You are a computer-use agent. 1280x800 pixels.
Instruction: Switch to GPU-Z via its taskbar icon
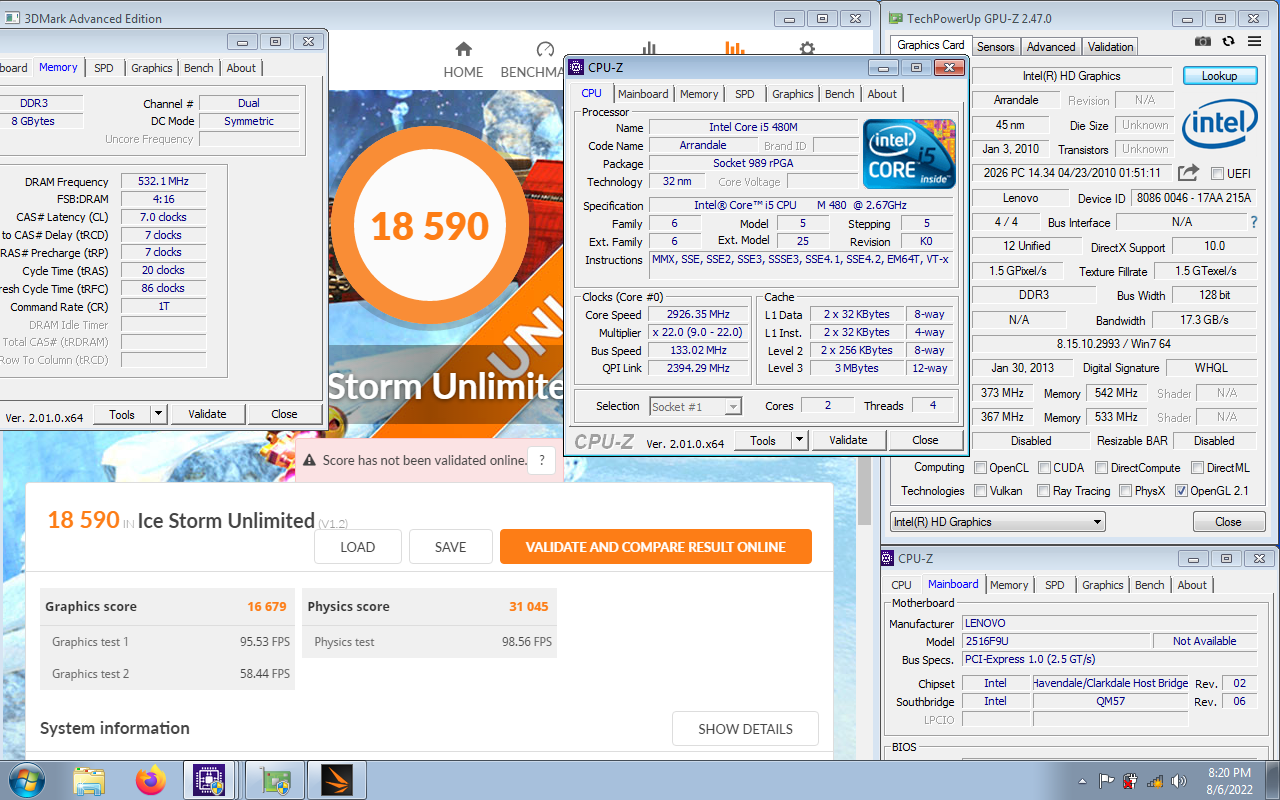coord(274,780)
